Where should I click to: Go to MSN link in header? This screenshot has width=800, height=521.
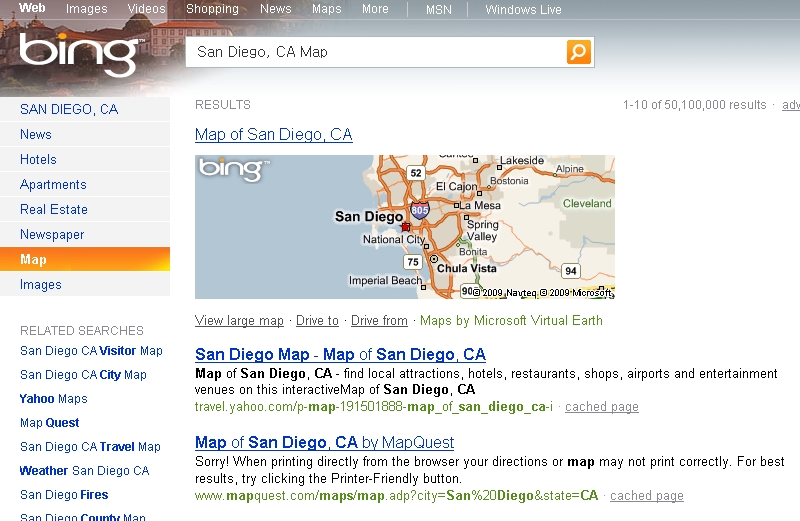[x=439, y=10]
